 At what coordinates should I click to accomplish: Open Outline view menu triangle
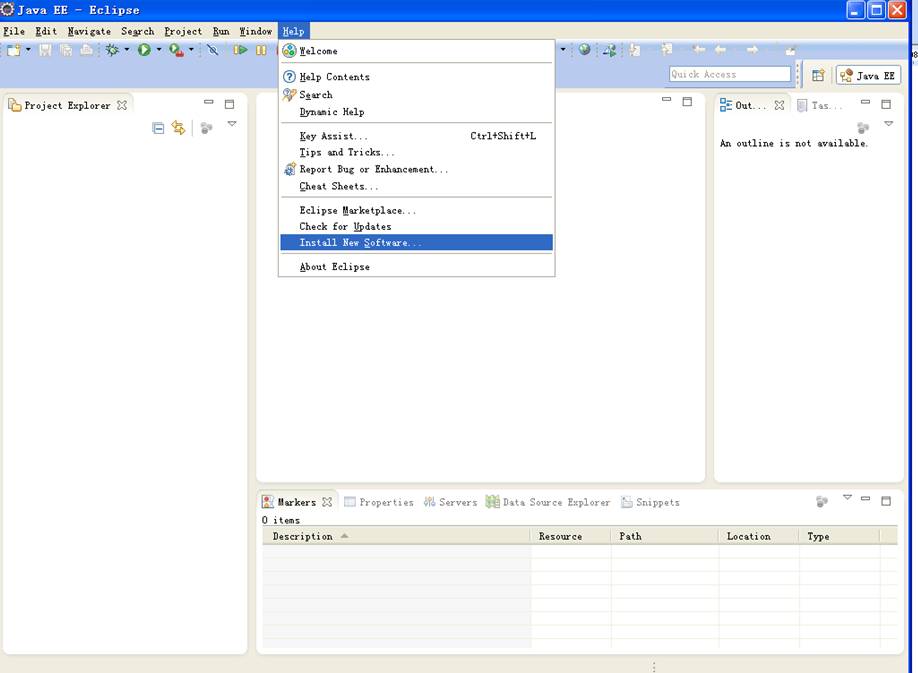889,123
